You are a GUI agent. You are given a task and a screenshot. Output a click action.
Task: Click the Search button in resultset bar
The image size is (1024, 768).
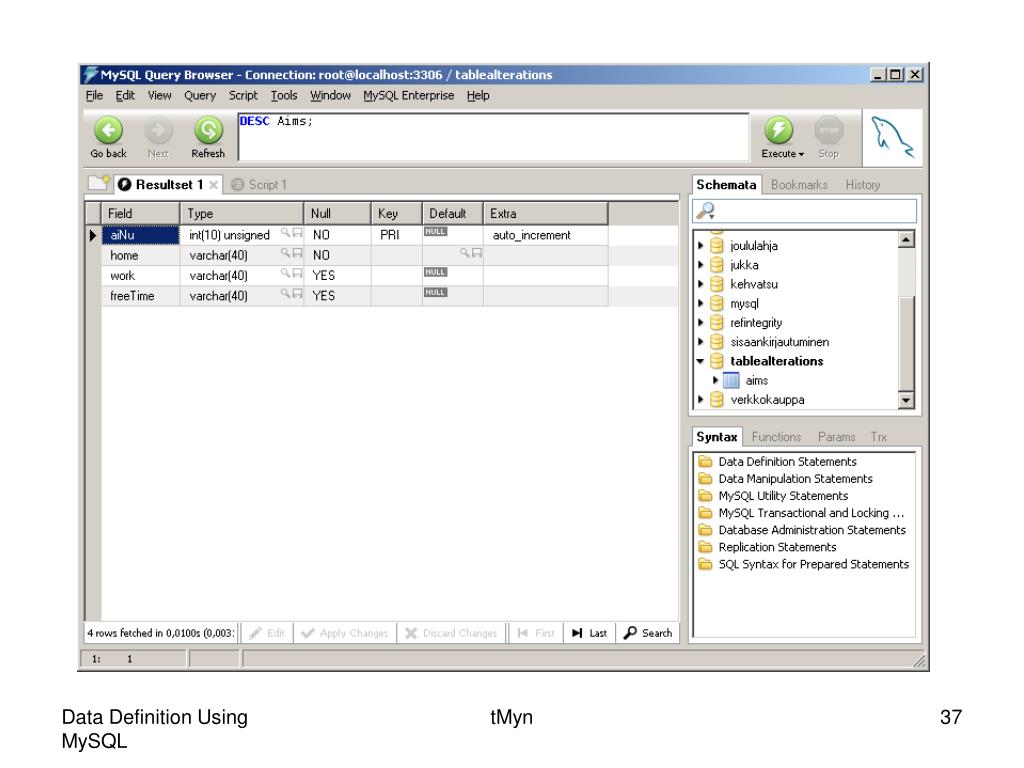click(648, 633)
